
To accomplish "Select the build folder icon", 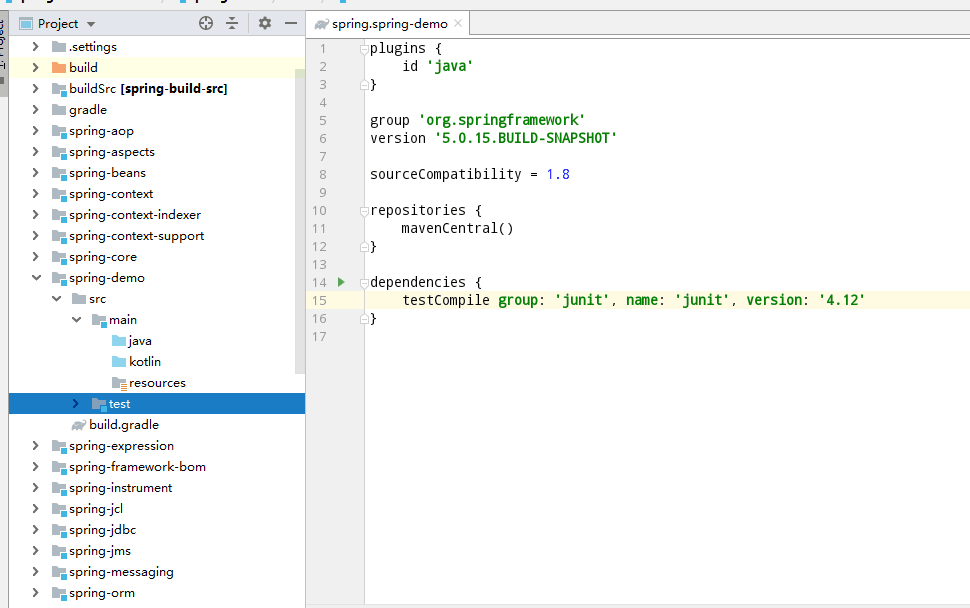I will (59, 67).
